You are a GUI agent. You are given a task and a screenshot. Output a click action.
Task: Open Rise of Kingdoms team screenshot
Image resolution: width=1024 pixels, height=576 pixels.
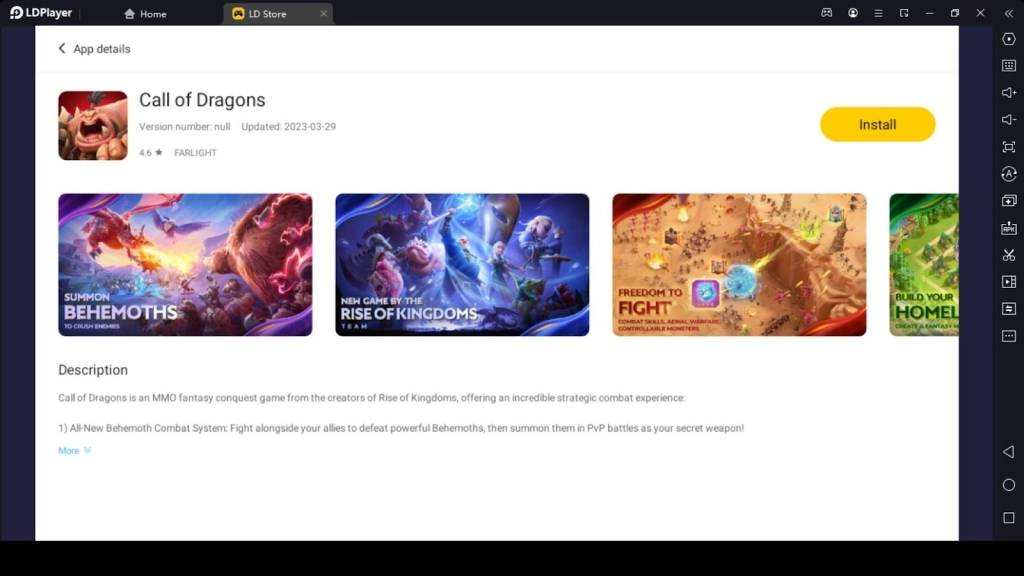[462, 264]
